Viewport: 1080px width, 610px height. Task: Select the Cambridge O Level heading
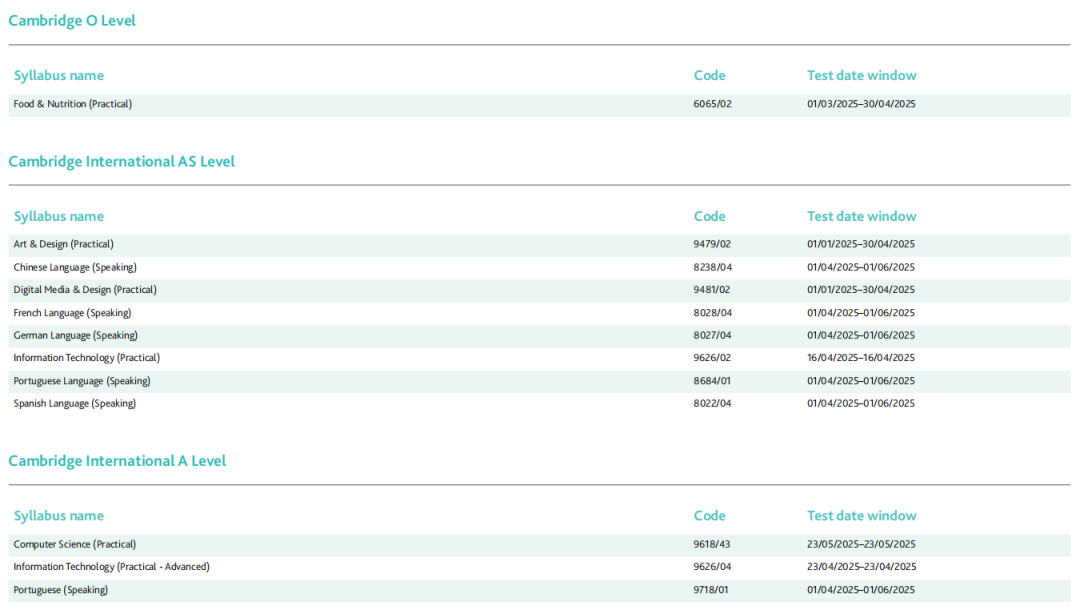pos(72,21)
